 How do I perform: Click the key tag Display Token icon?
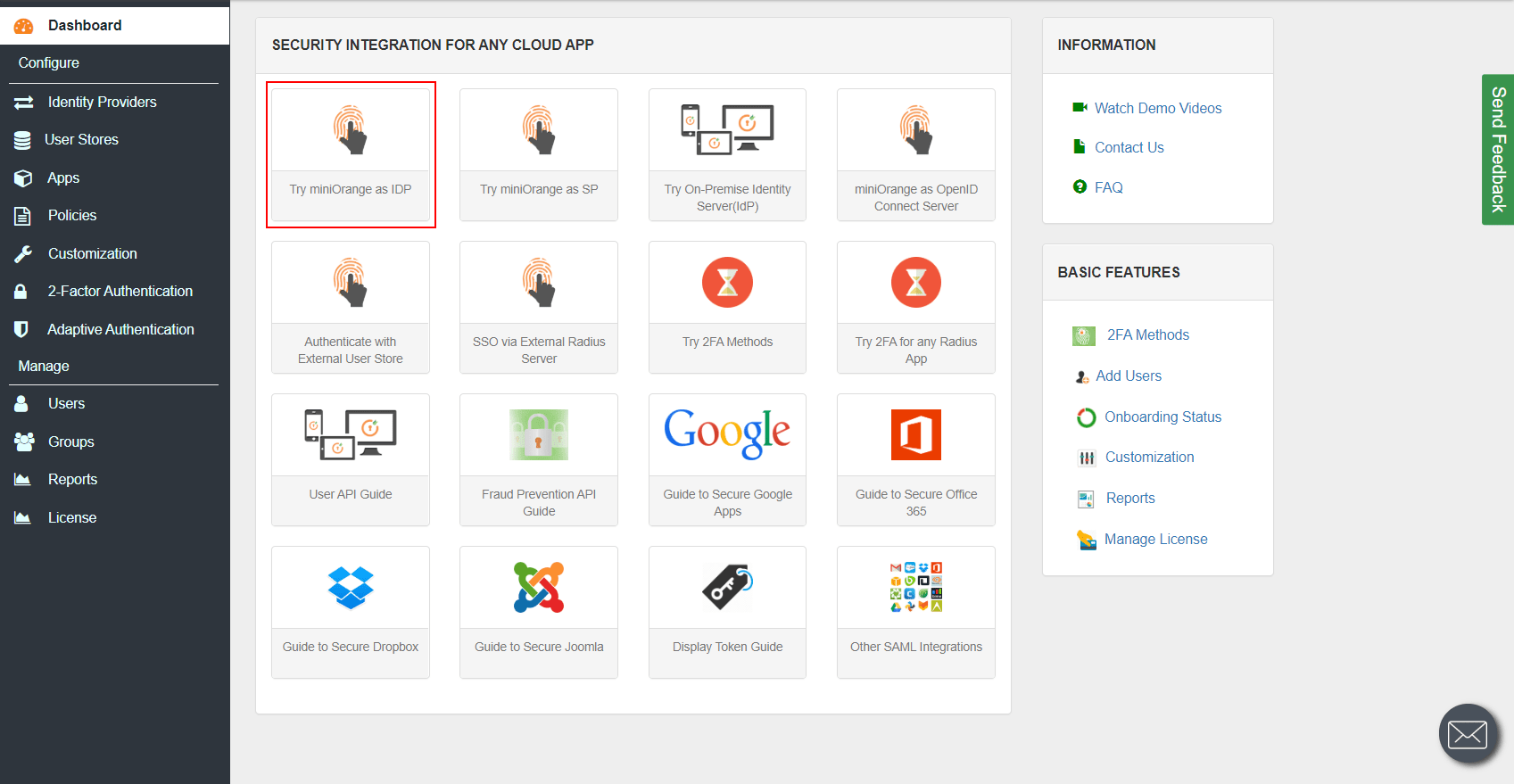728,587
